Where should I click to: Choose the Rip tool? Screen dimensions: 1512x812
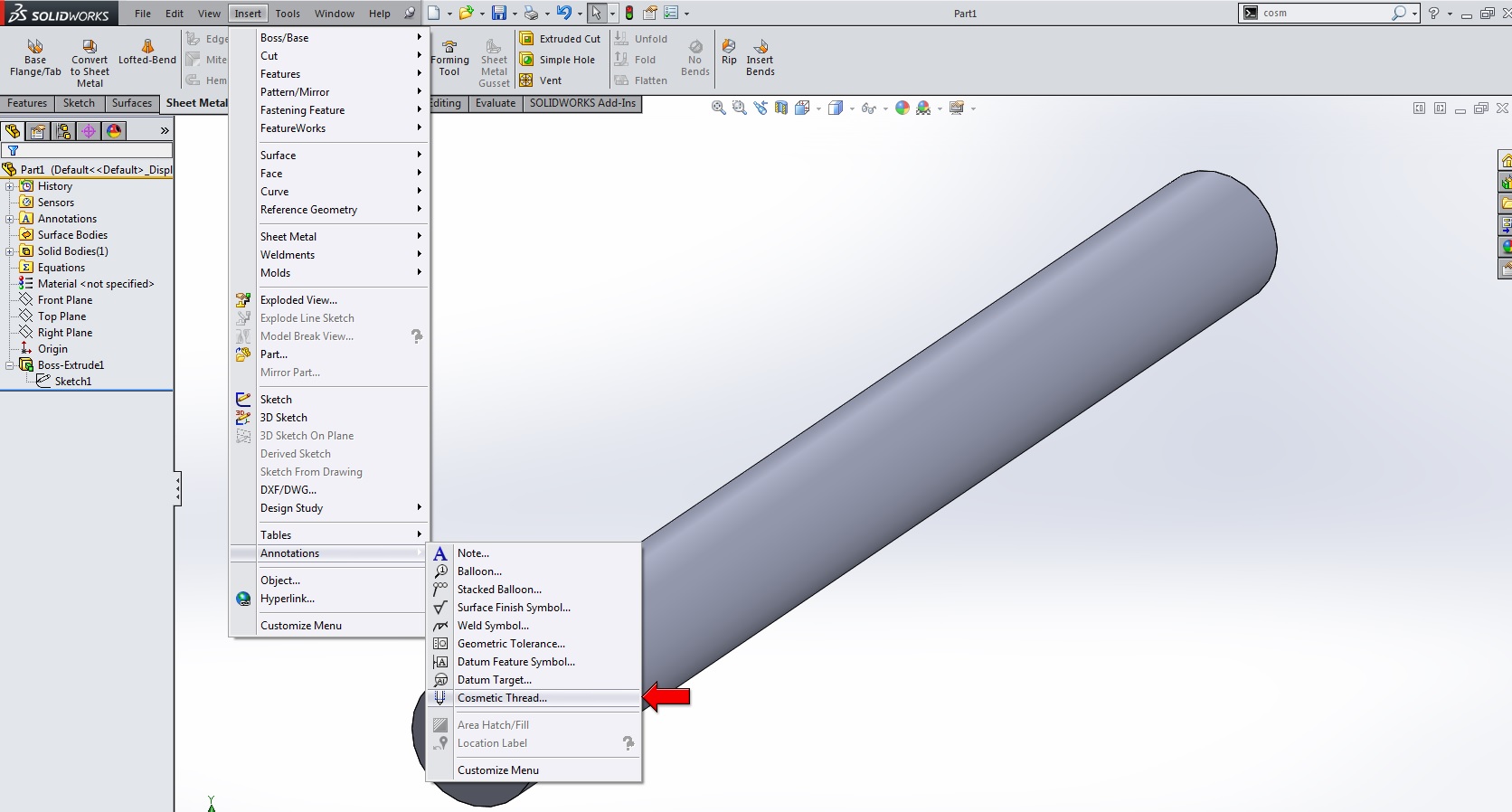click(729, 52)
